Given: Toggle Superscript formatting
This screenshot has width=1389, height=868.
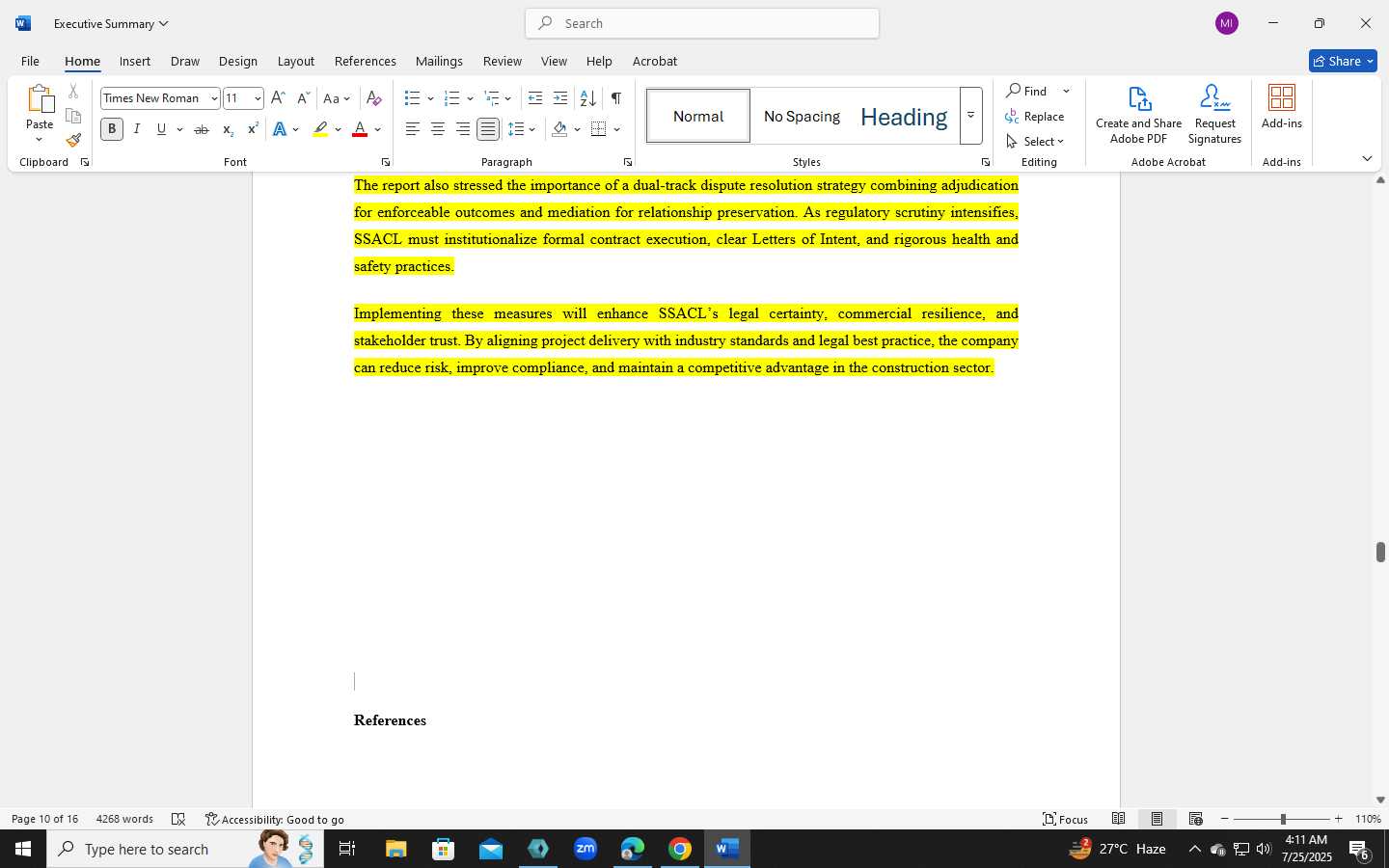Looking at the screenshot, I should [253, 129].
